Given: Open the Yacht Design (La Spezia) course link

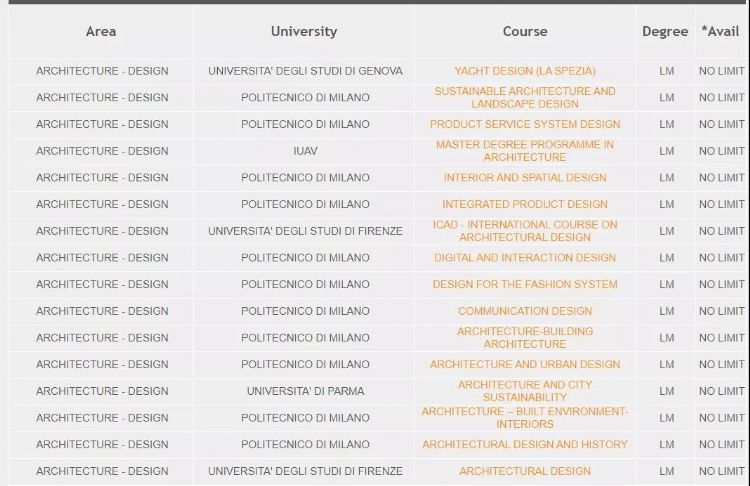Looking at the screenshot, I should [x=525, y=71].
